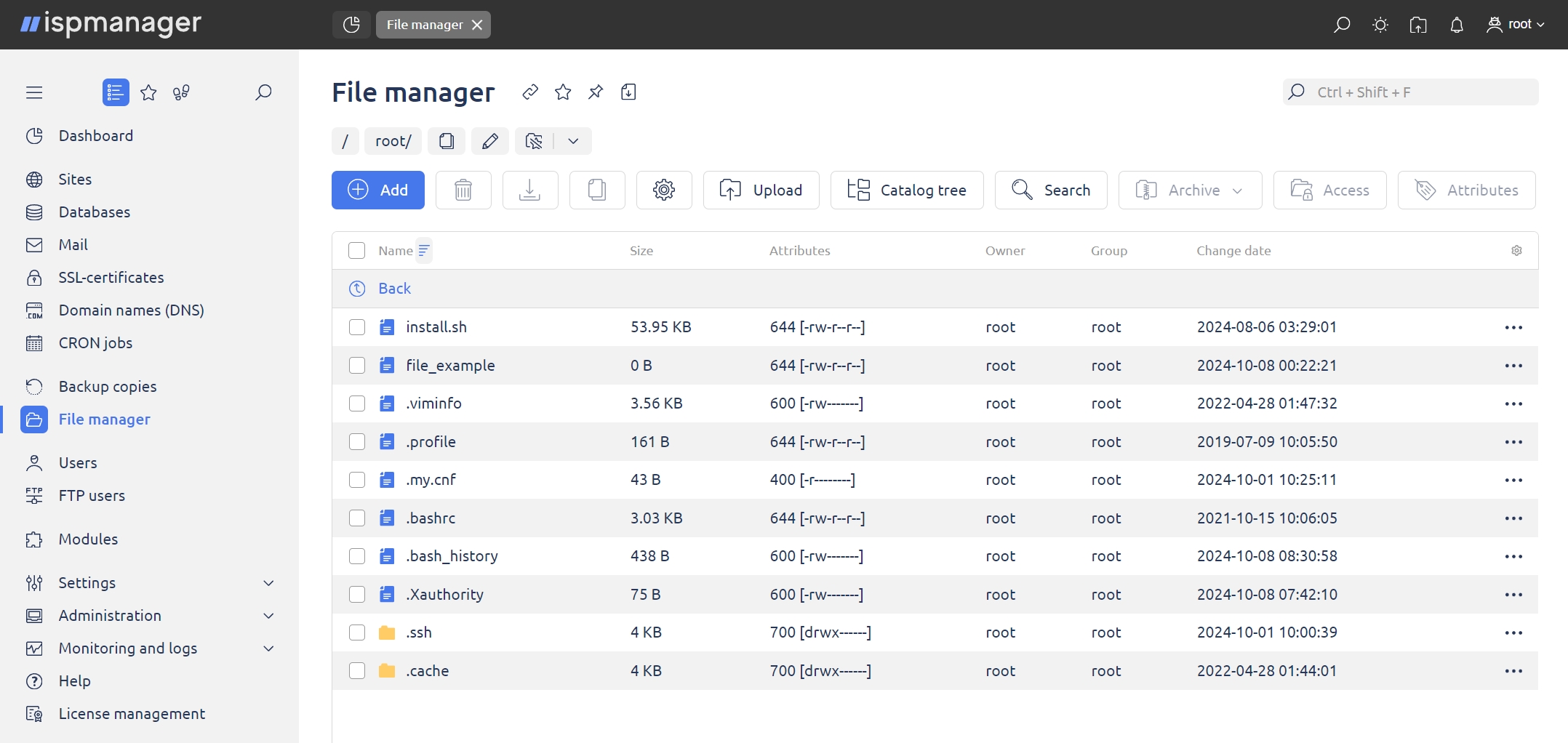Sort by Name using sort icon
Screen dimensions: 1568x743
tap(424, 251)
